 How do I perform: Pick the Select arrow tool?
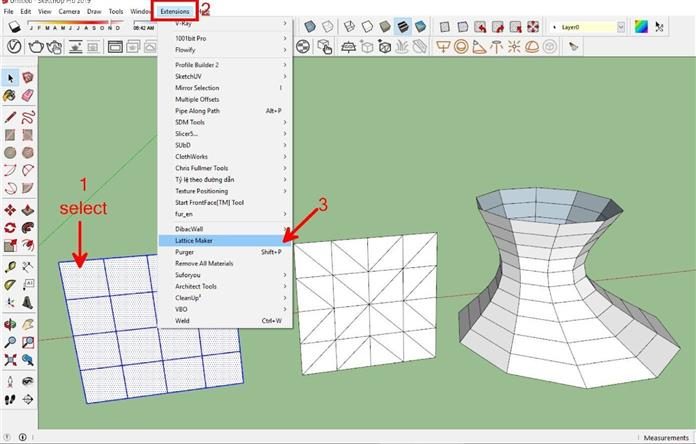click(10, 78)
